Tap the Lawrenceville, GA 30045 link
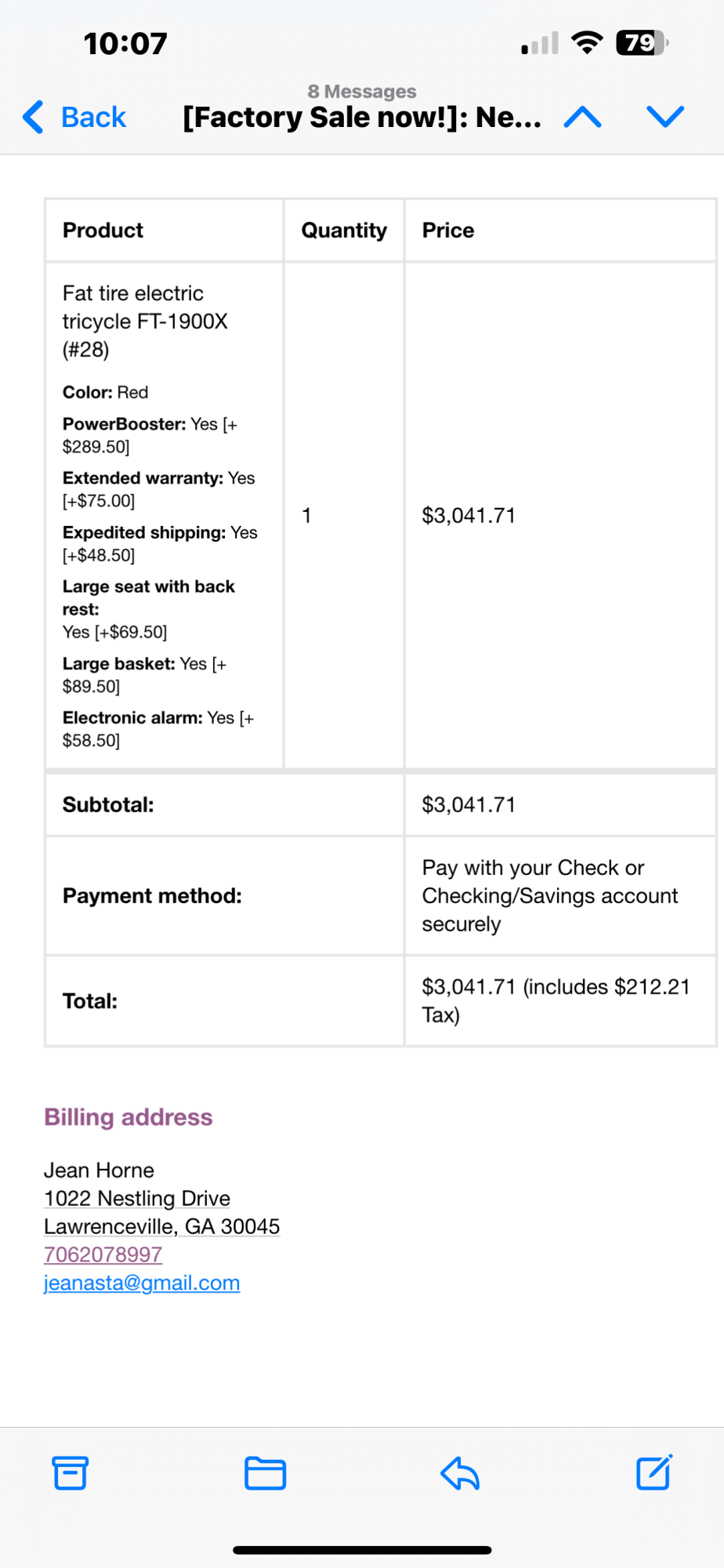Screen dimensions: 724x1568 point(161,1226)
